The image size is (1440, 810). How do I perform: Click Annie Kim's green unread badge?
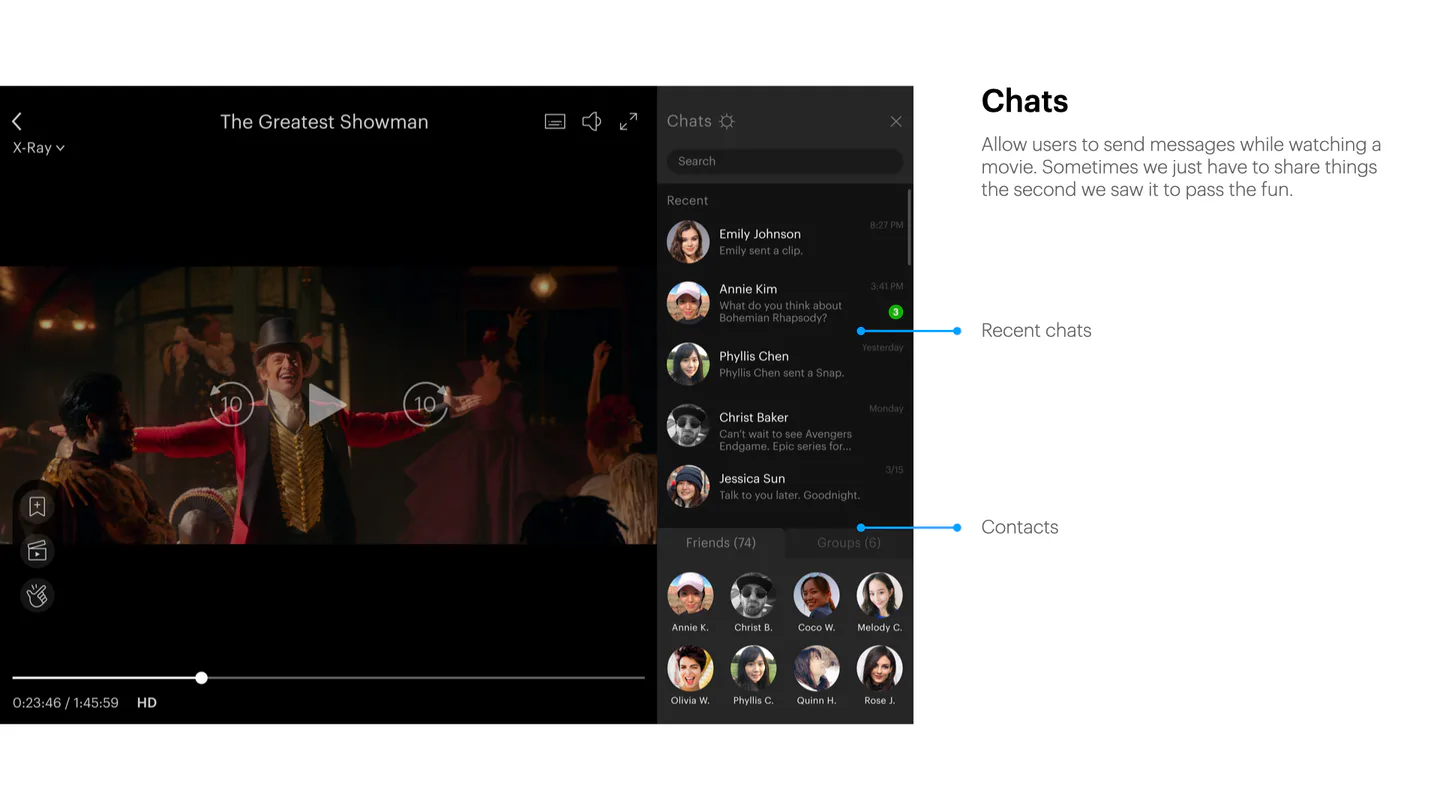896,312
